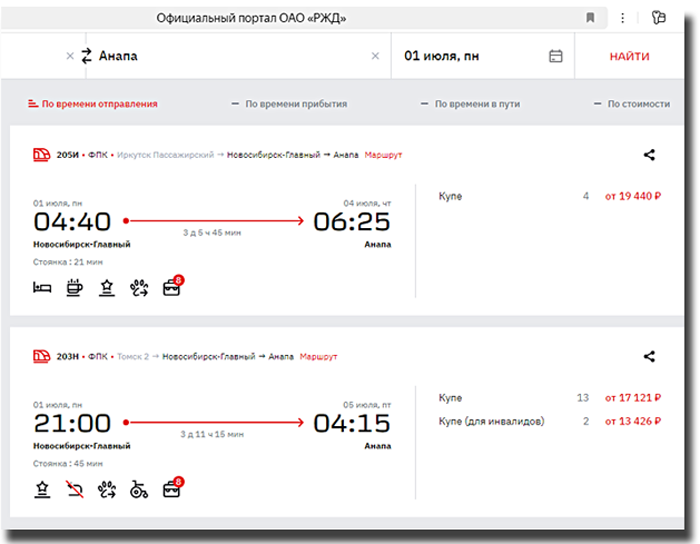Click the crossed-out icon for train 203Н
Image resolution: width=700 pixels, height=544 pixels.
click(75, 490)
